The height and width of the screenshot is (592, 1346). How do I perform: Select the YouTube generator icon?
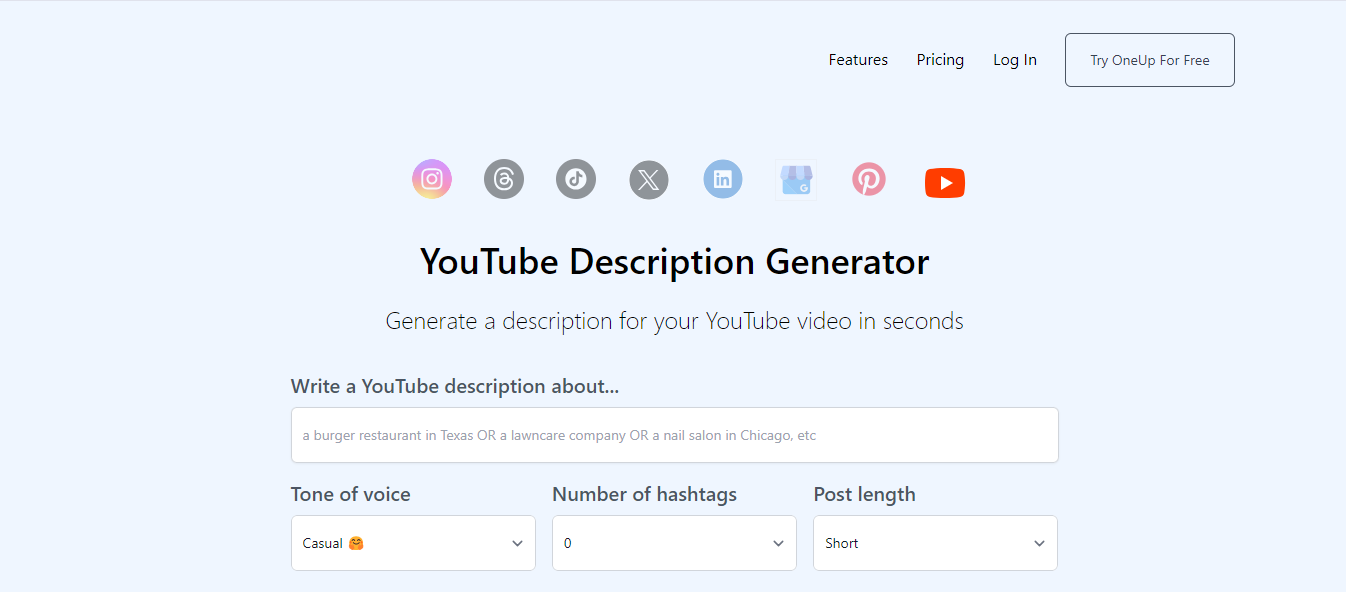click(x=945, y=183)
